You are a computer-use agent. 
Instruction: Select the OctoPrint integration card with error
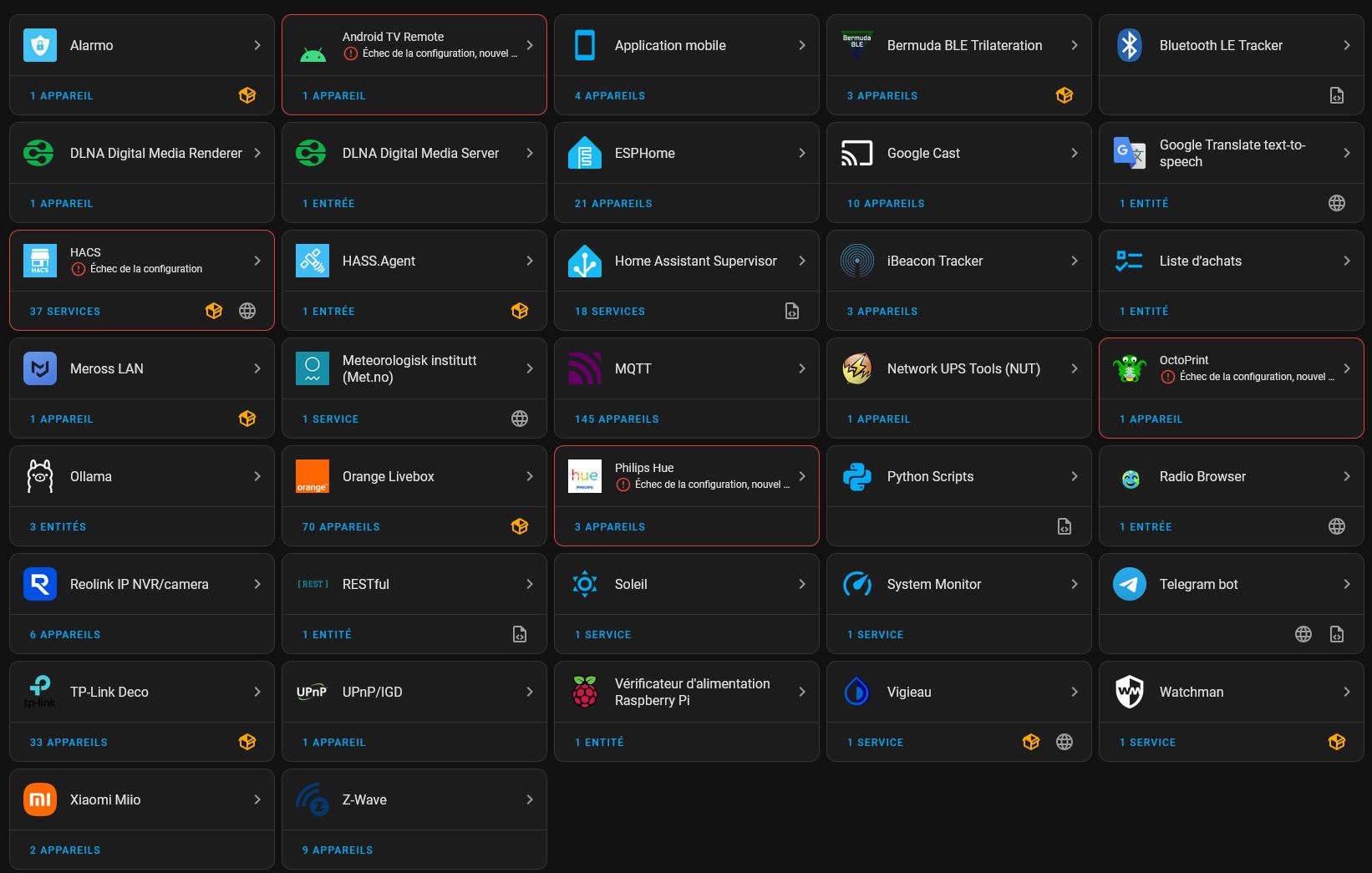pyautogui.click(x=1232, y=388)
